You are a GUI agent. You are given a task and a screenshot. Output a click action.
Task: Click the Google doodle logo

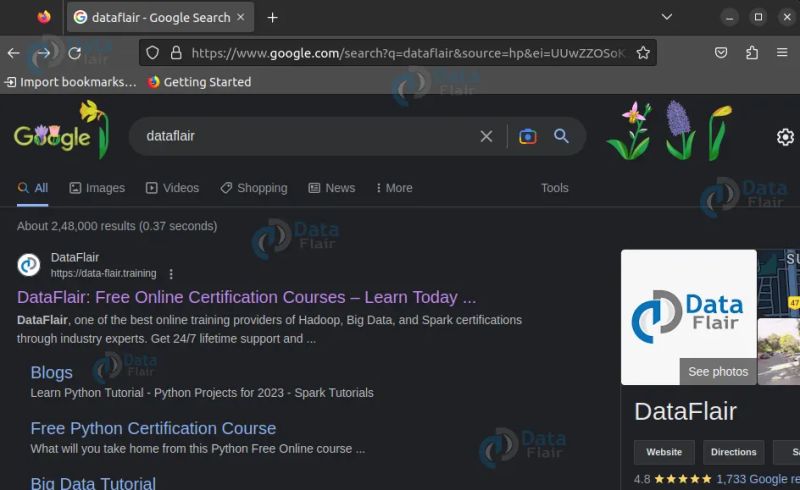pyautogui.click(x=60, y=130)
